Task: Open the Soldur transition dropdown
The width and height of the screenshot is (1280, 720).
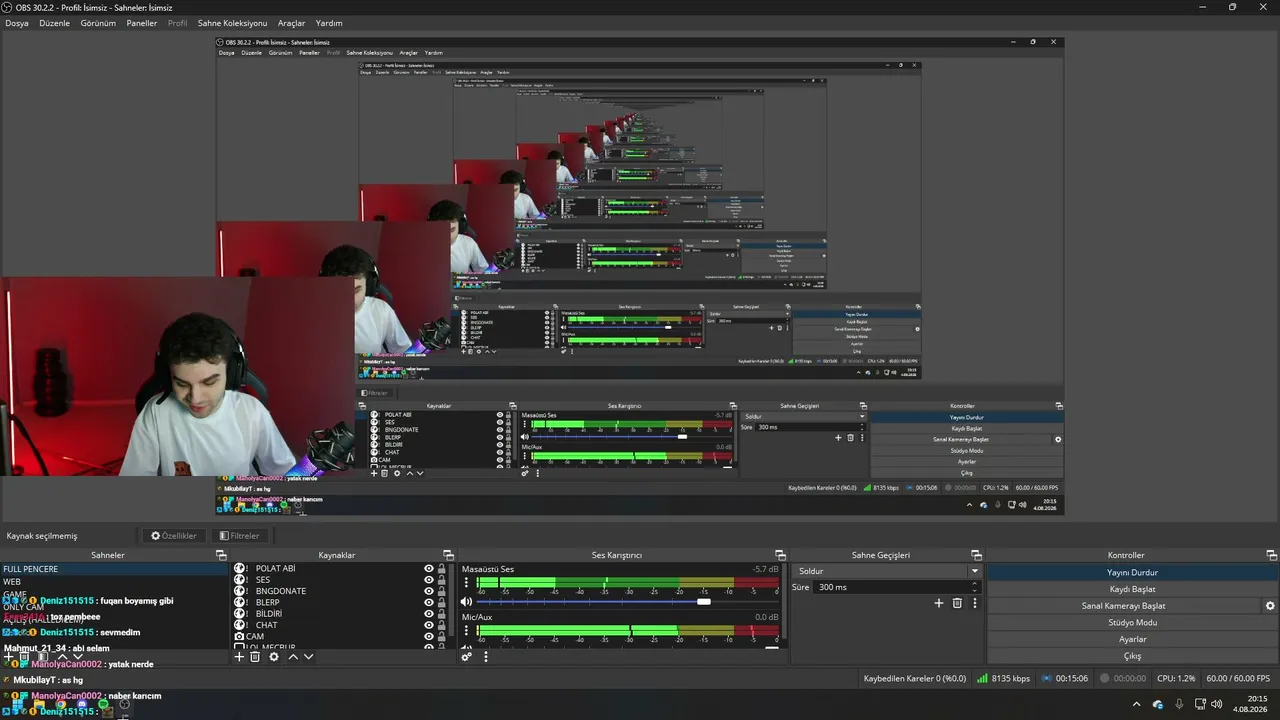Action: pos(887,571)
